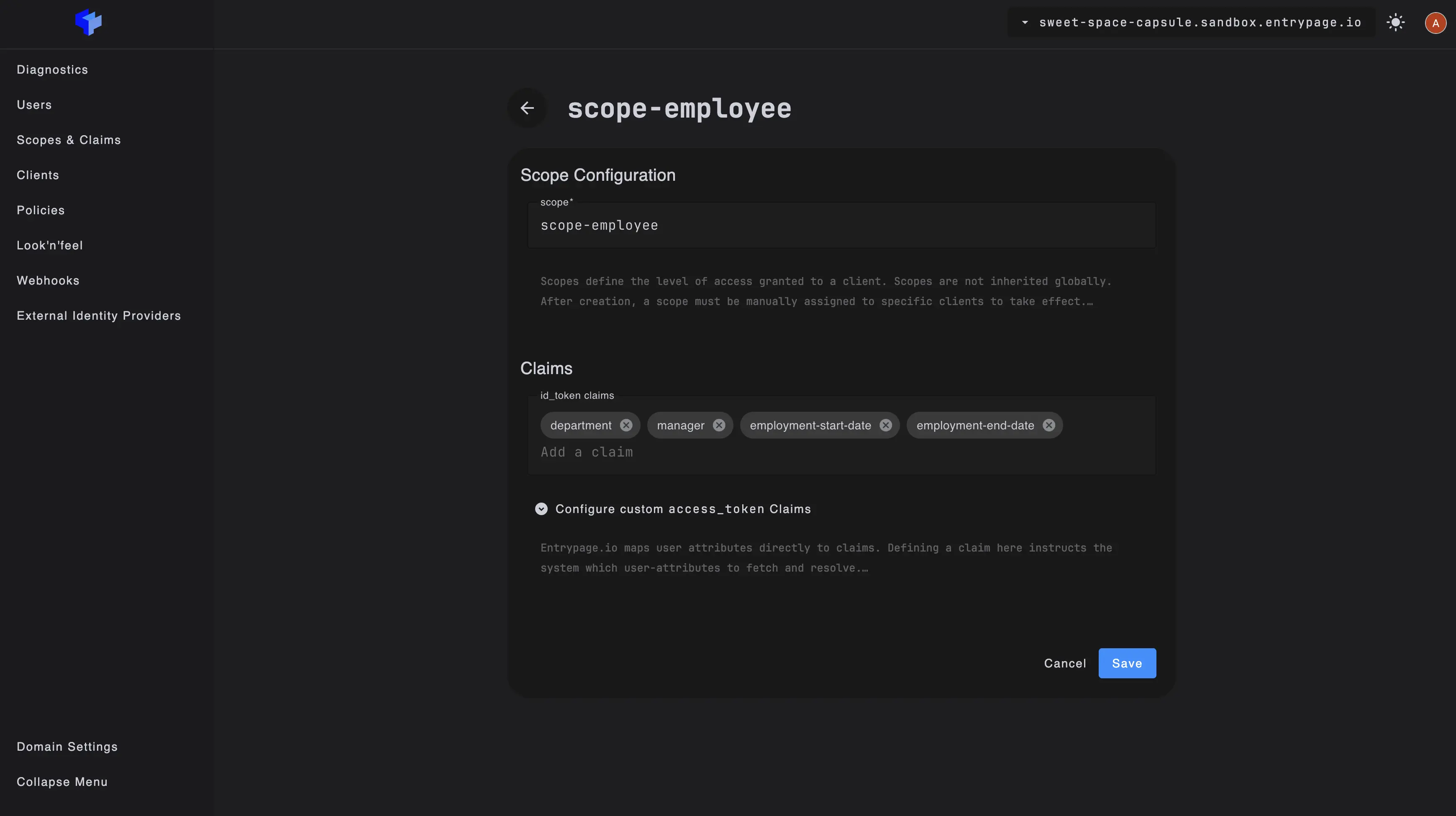
Task: Remove the employment-start-date claim
Action: (x=885, y=425)
